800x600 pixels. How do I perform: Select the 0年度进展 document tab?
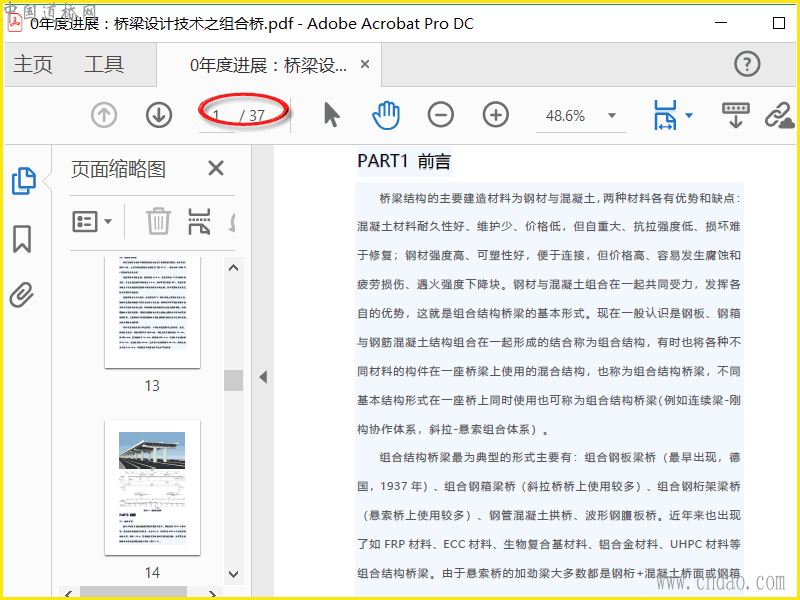tap(268, 65)
